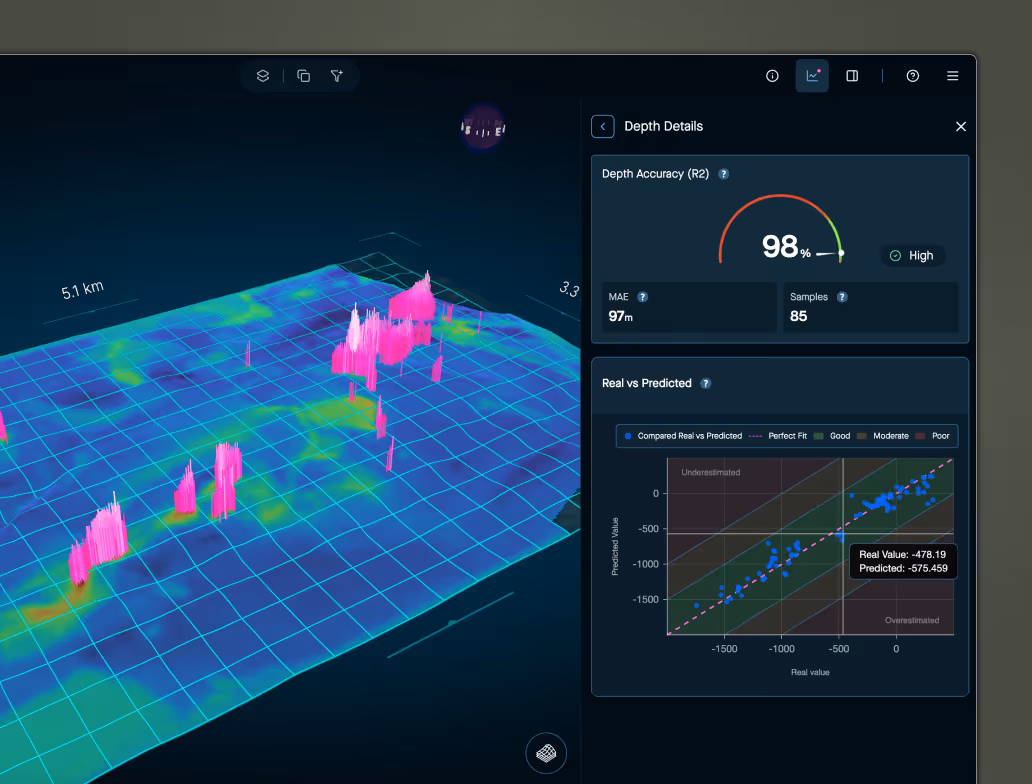The width and height of the screenshot is (1032, 784).
Task: Close the Depth Details panel
Action: pos(961,126)
